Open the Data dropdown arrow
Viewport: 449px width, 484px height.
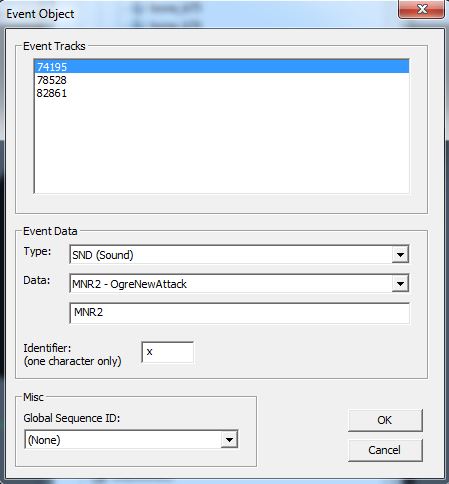[400, 284]
